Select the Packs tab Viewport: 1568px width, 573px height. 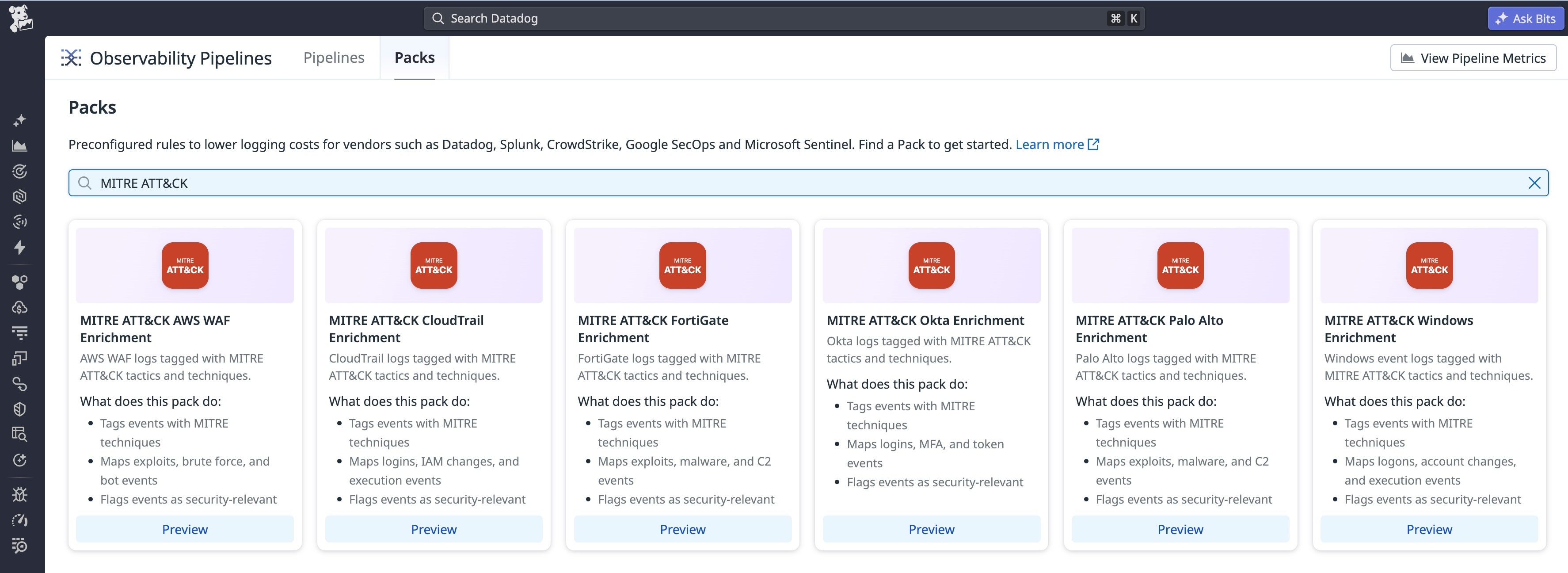click(x=415, y=58)
